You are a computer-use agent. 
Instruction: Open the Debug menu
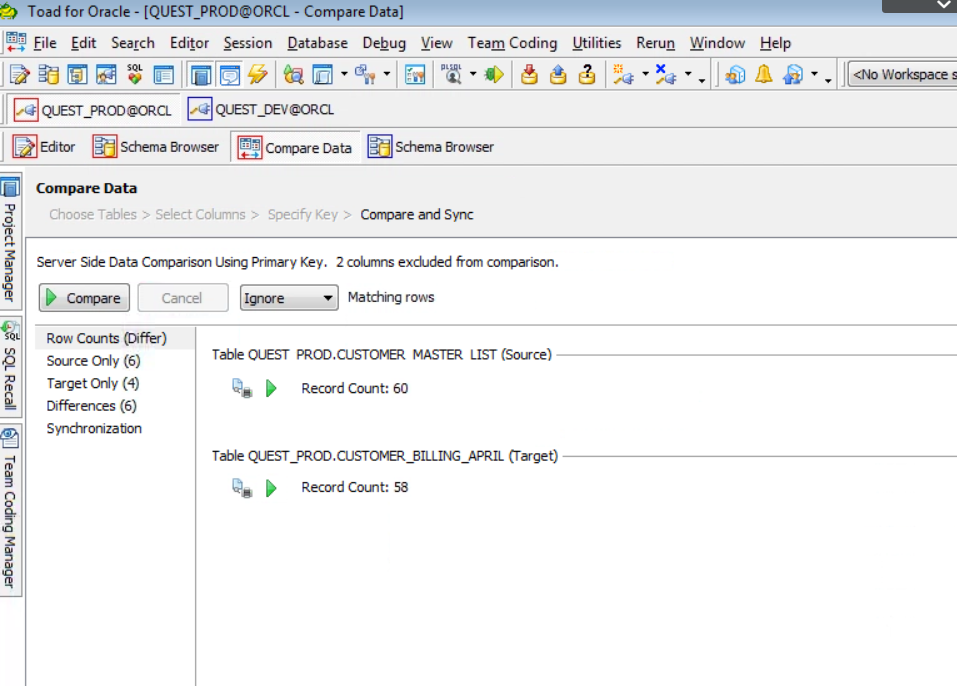point(385,43)
